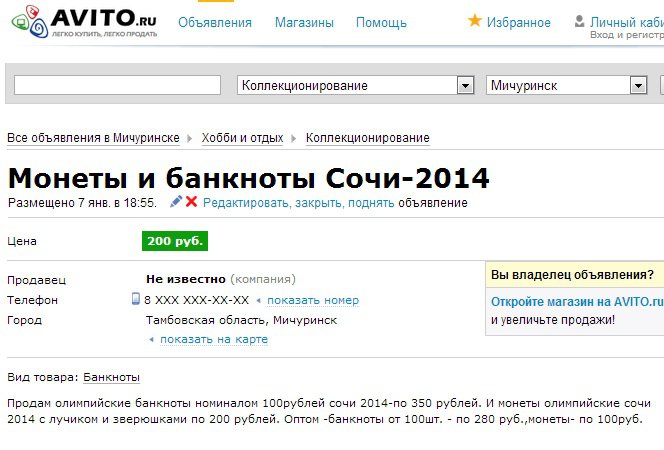Go to Все объявления в Мичуринске breadcrumb

93,138
